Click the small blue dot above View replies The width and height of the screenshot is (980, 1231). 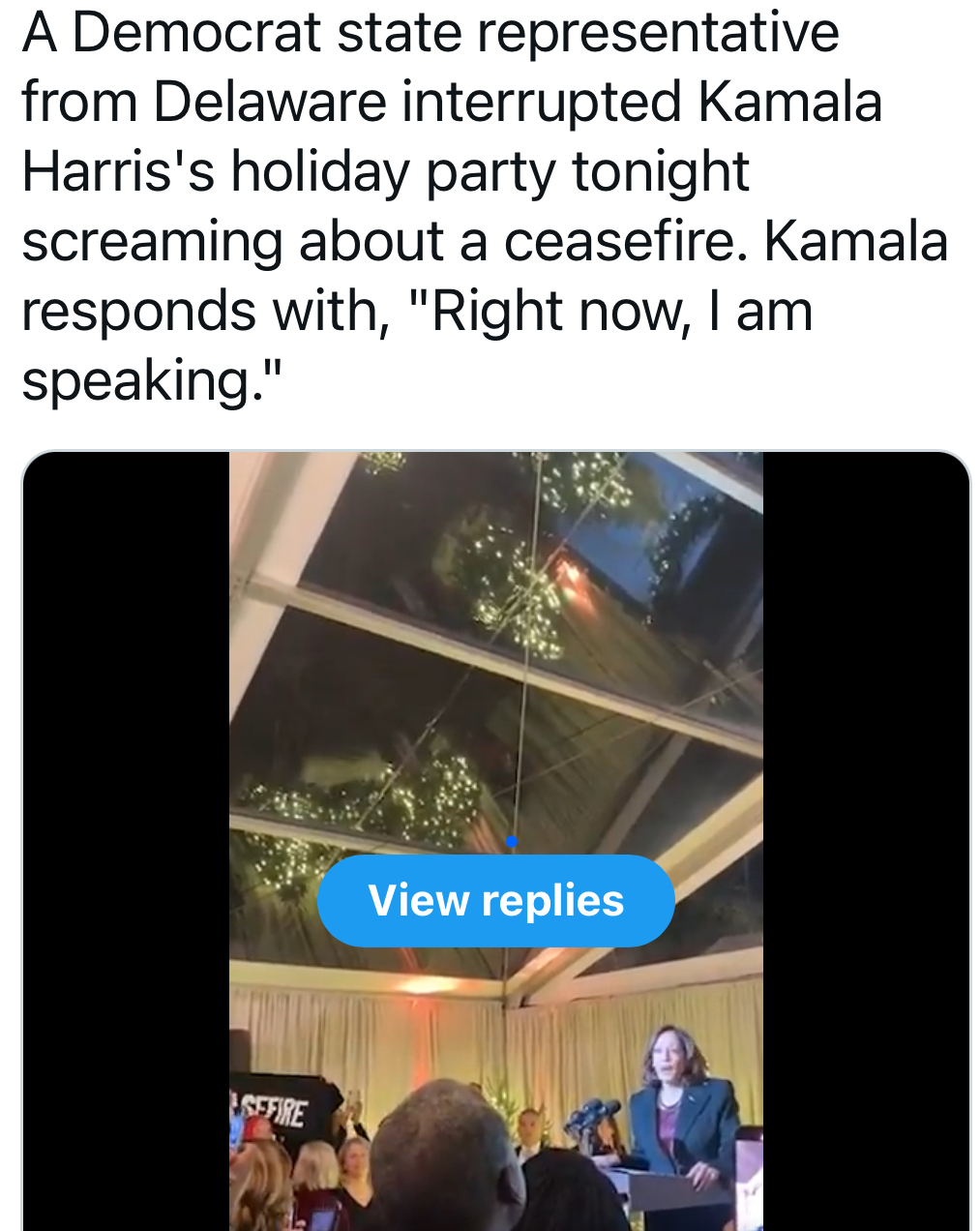pos(512,842)
